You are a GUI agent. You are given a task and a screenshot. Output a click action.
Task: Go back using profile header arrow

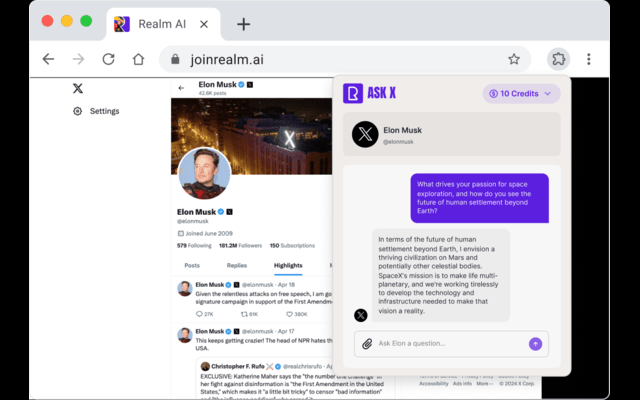[181, 88]
